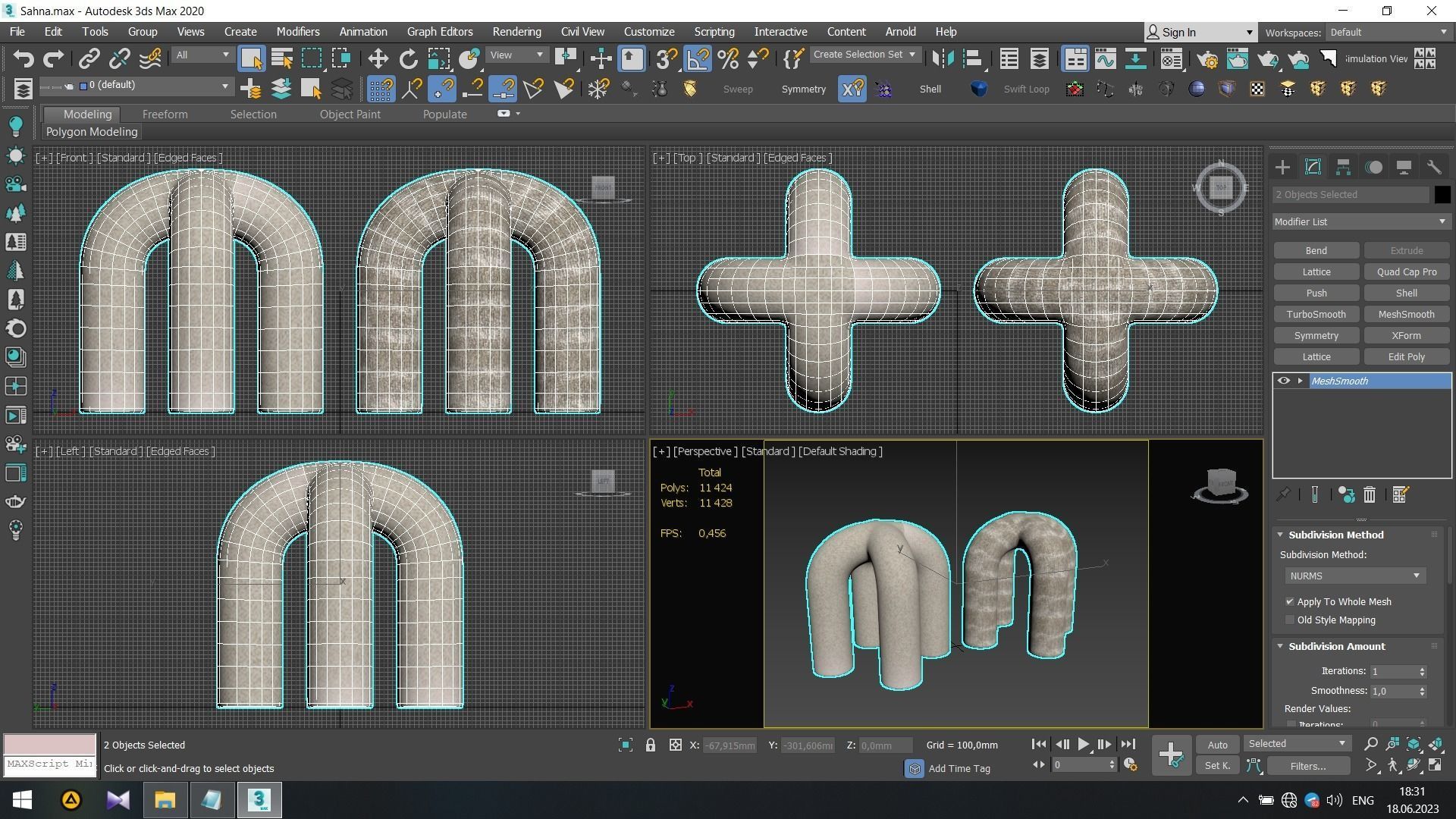Select the Move tool icon
The height and width of the screenshot is (819, 1456).
[x=378, y=59]
